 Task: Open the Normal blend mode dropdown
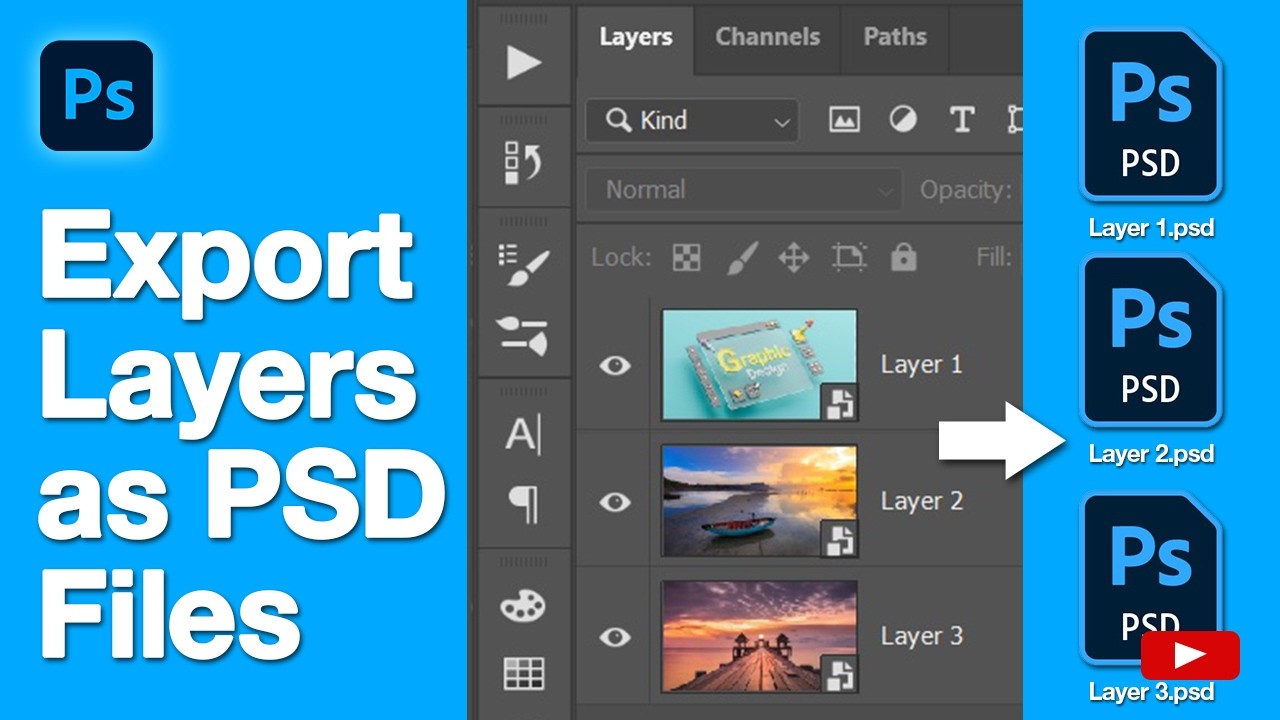pos(742,189)
